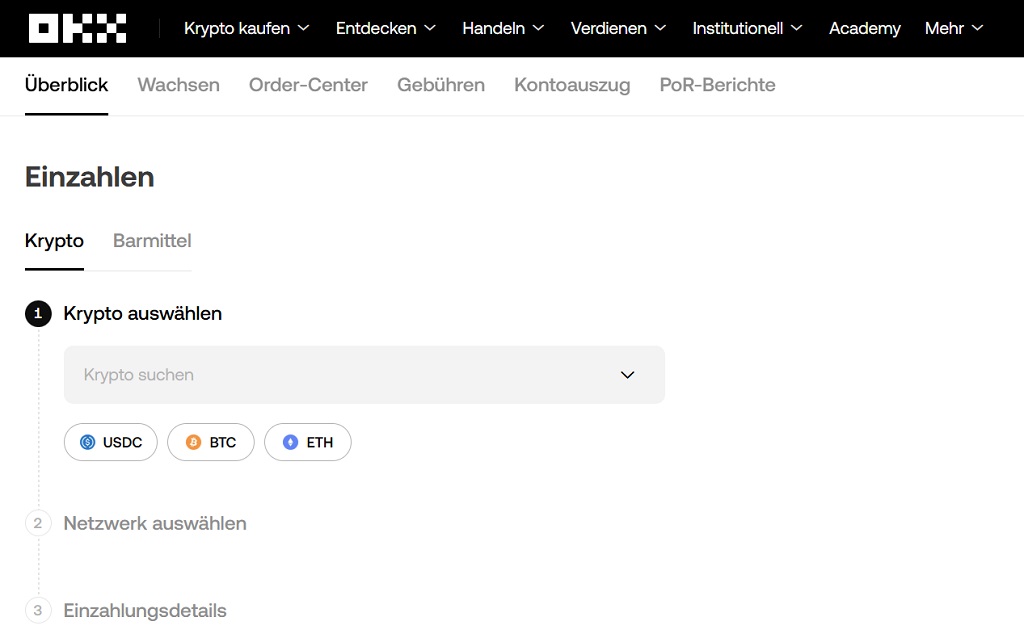The width and height of the screenshot is (1024, 640).
Task: Click the Bitcoin coin icon
Action: (193, 442)
